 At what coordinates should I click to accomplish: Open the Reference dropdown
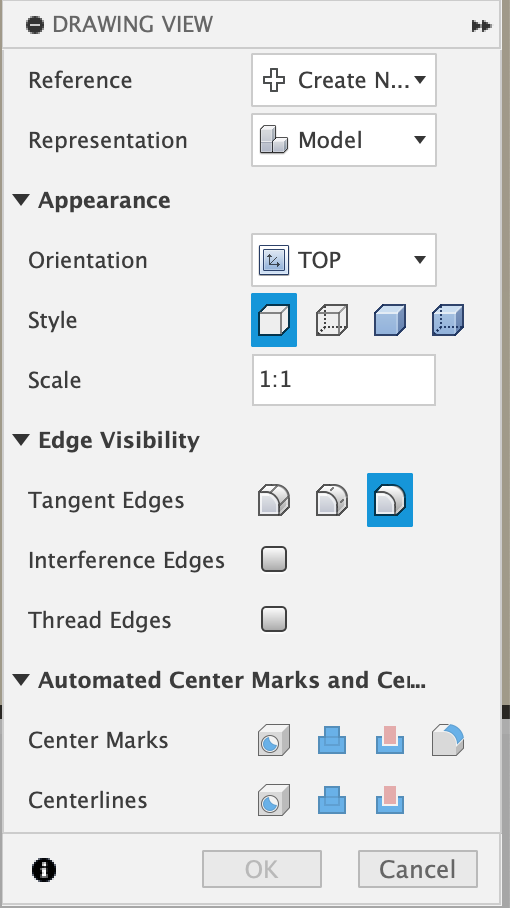tap(344, 80)
